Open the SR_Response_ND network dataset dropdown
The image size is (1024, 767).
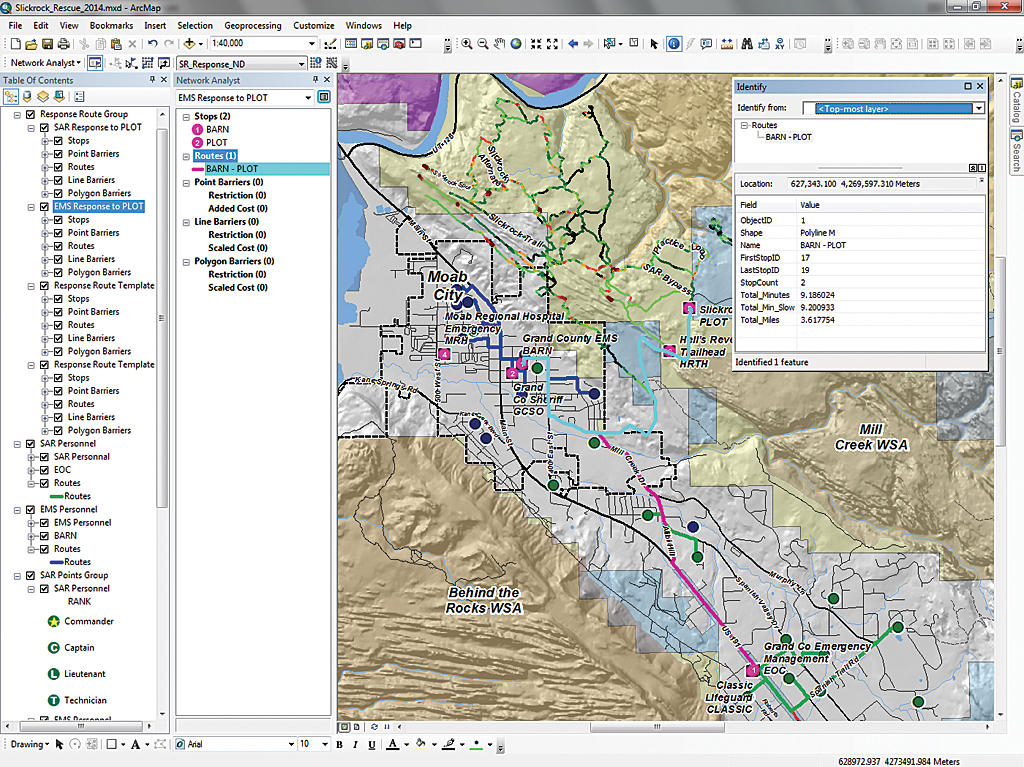point(301,63)
